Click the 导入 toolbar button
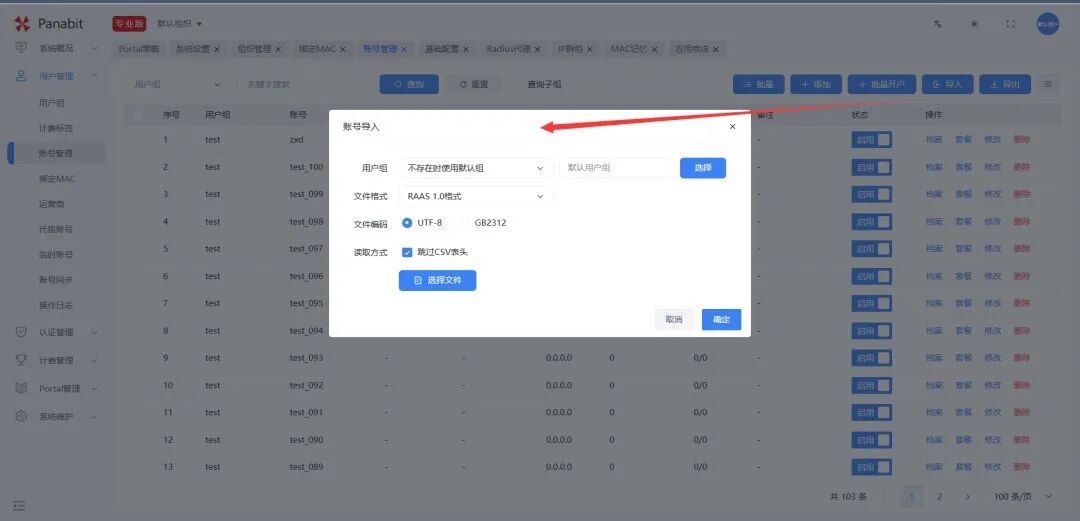 947,84
